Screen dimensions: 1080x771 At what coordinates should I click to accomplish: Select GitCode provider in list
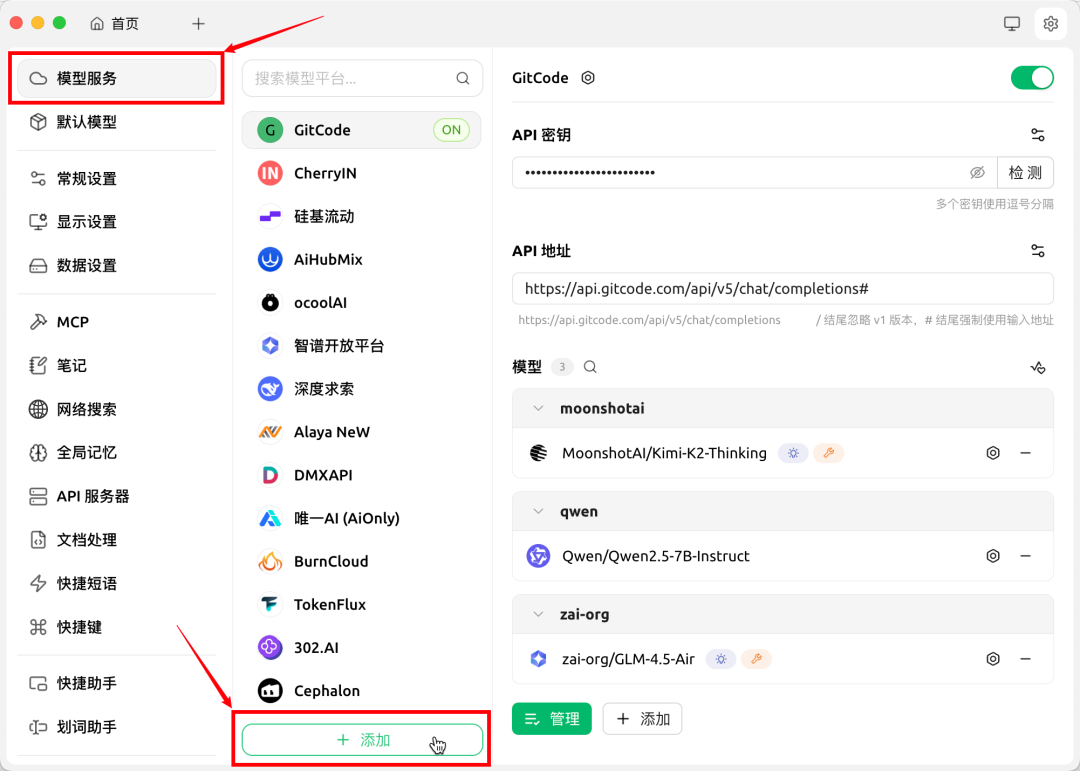point(362,130)
